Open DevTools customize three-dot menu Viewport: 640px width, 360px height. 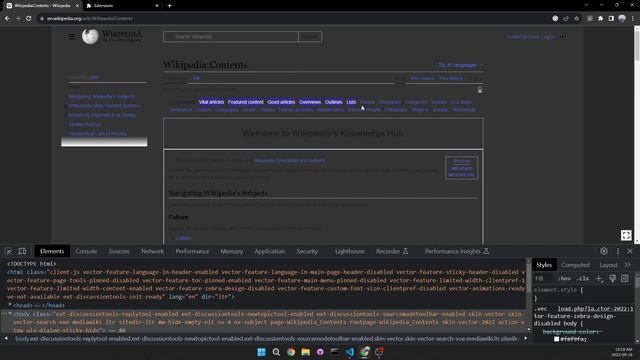tap(618, 251)
